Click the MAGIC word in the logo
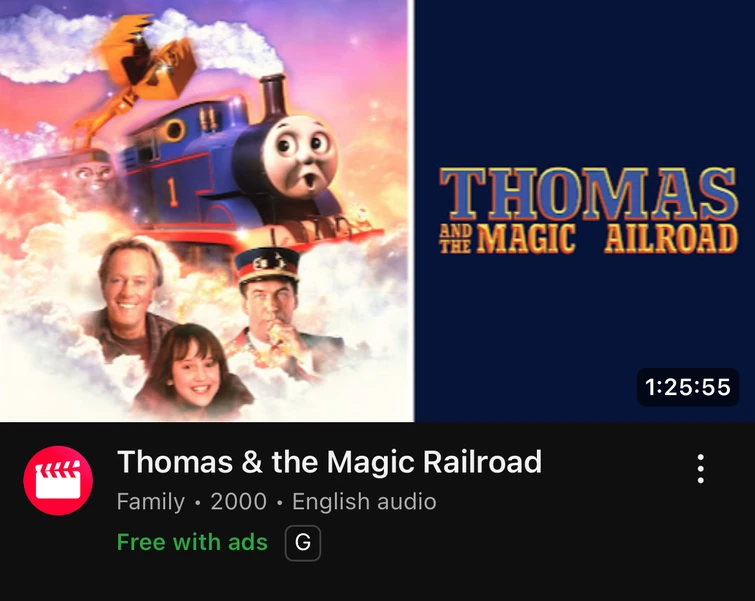Image resolution: width=755 pixels, height=601 pixels. (x=526, y=238)
